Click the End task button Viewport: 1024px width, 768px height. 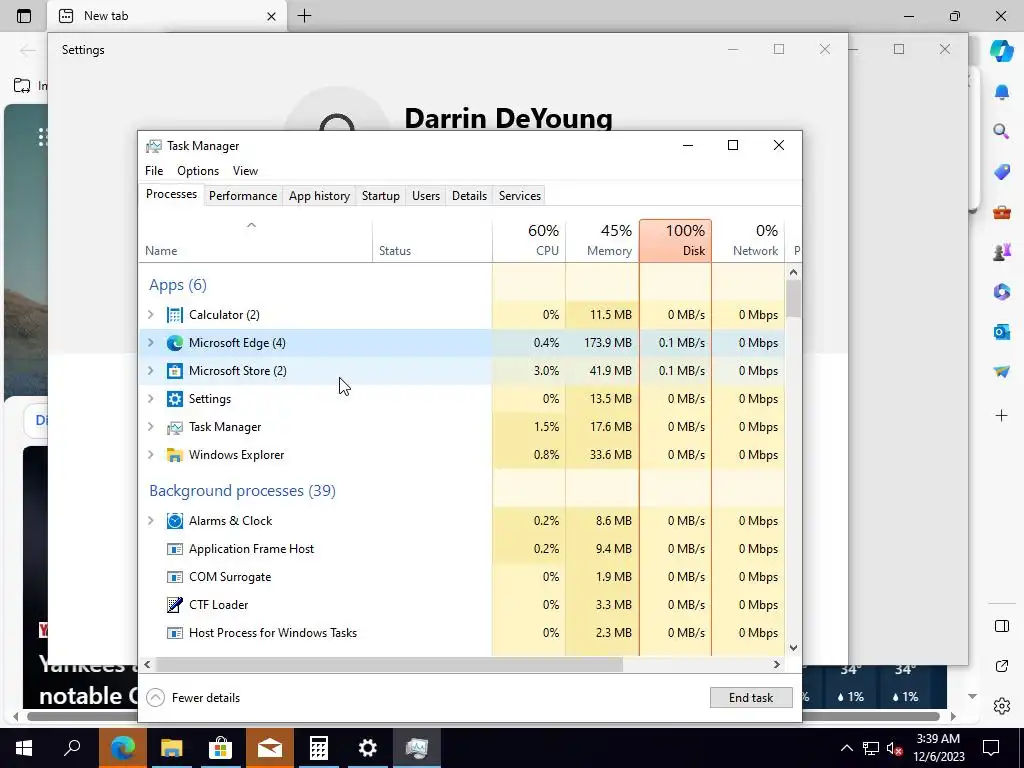coord(751,698)
